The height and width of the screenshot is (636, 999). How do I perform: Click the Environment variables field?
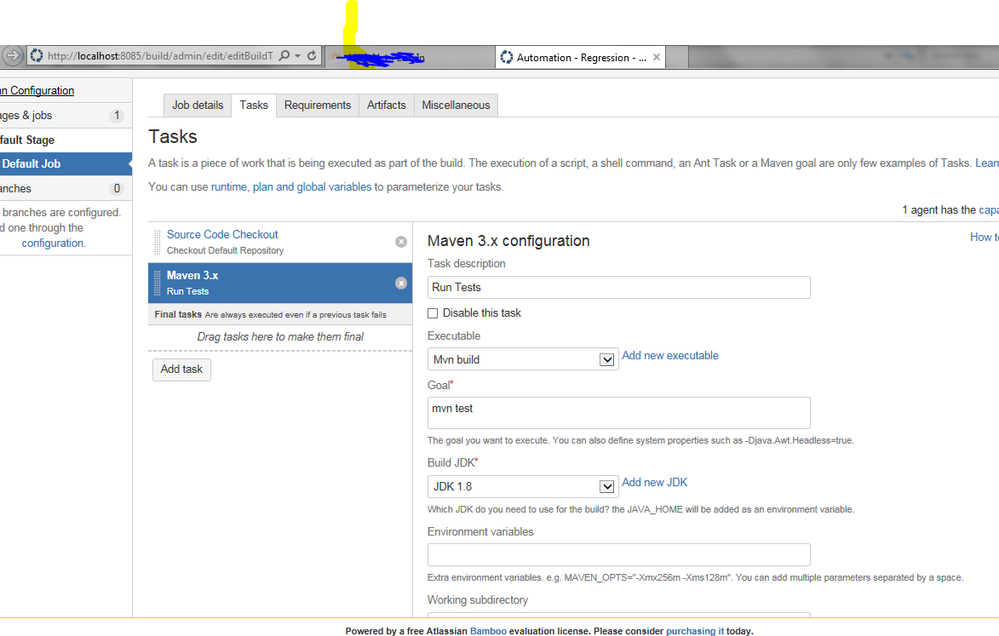click(619, 554)
